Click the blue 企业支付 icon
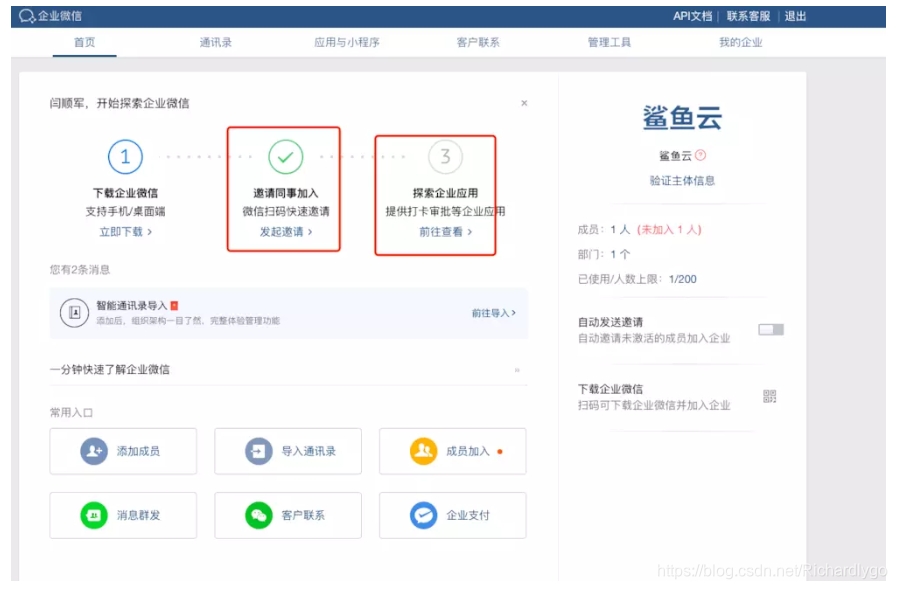Viewport: 897px width, 589px height. pyautogui.click(x=423, y=515)
